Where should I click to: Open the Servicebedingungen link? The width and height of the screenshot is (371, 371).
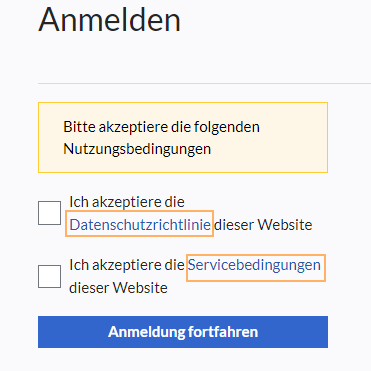pos(254,265)
